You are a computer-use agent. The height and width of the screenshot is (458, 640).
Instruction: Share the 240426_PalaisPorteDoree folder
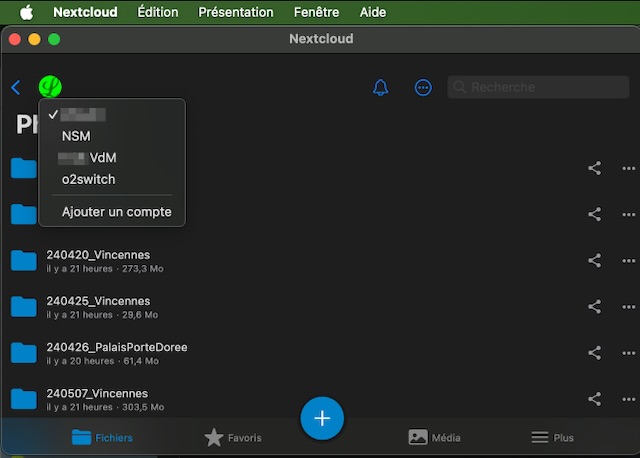coord(594,352)
